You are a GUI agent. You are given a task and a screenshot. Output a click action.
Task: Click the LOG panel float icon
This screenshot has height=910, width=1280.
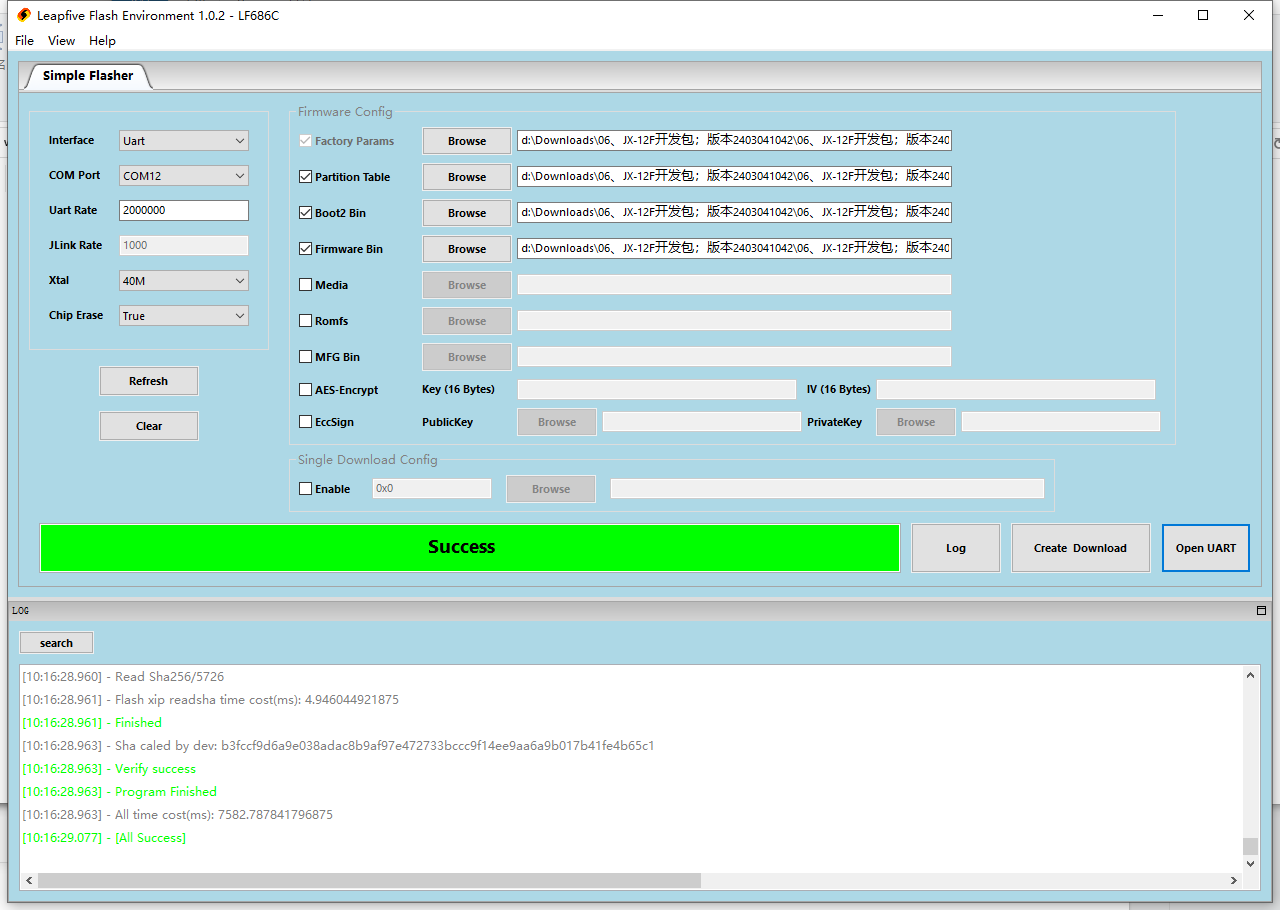[1261, 610]
